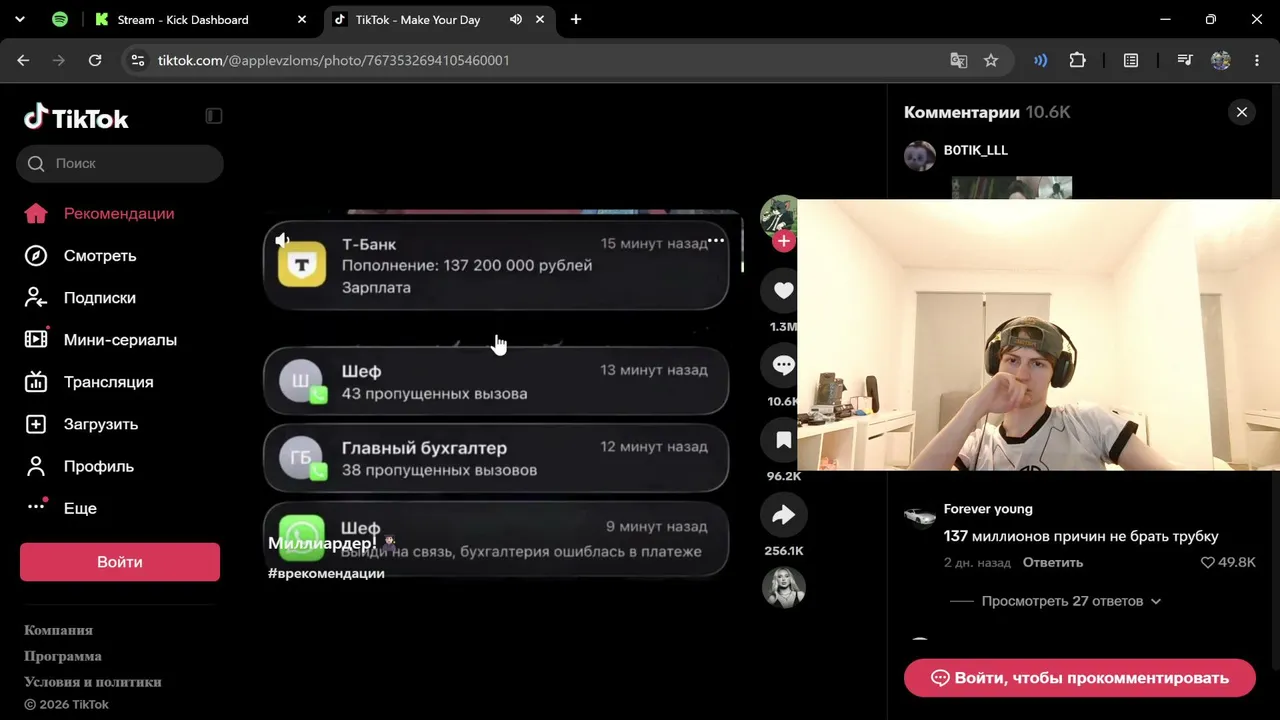The height and width of the screenshot is (720, 1280).
Task: Open a new browser tab
Action: coord(576,19)
